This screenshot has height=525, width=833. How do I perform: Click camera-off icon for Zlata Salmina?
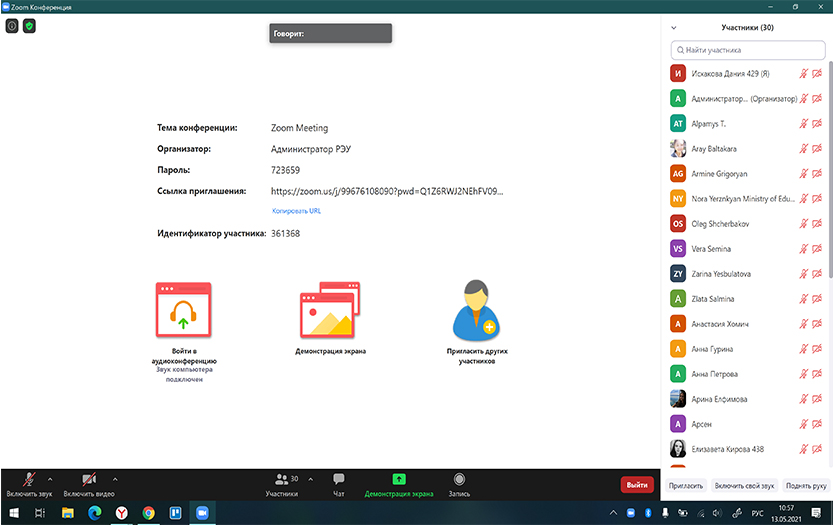[817, 298]
